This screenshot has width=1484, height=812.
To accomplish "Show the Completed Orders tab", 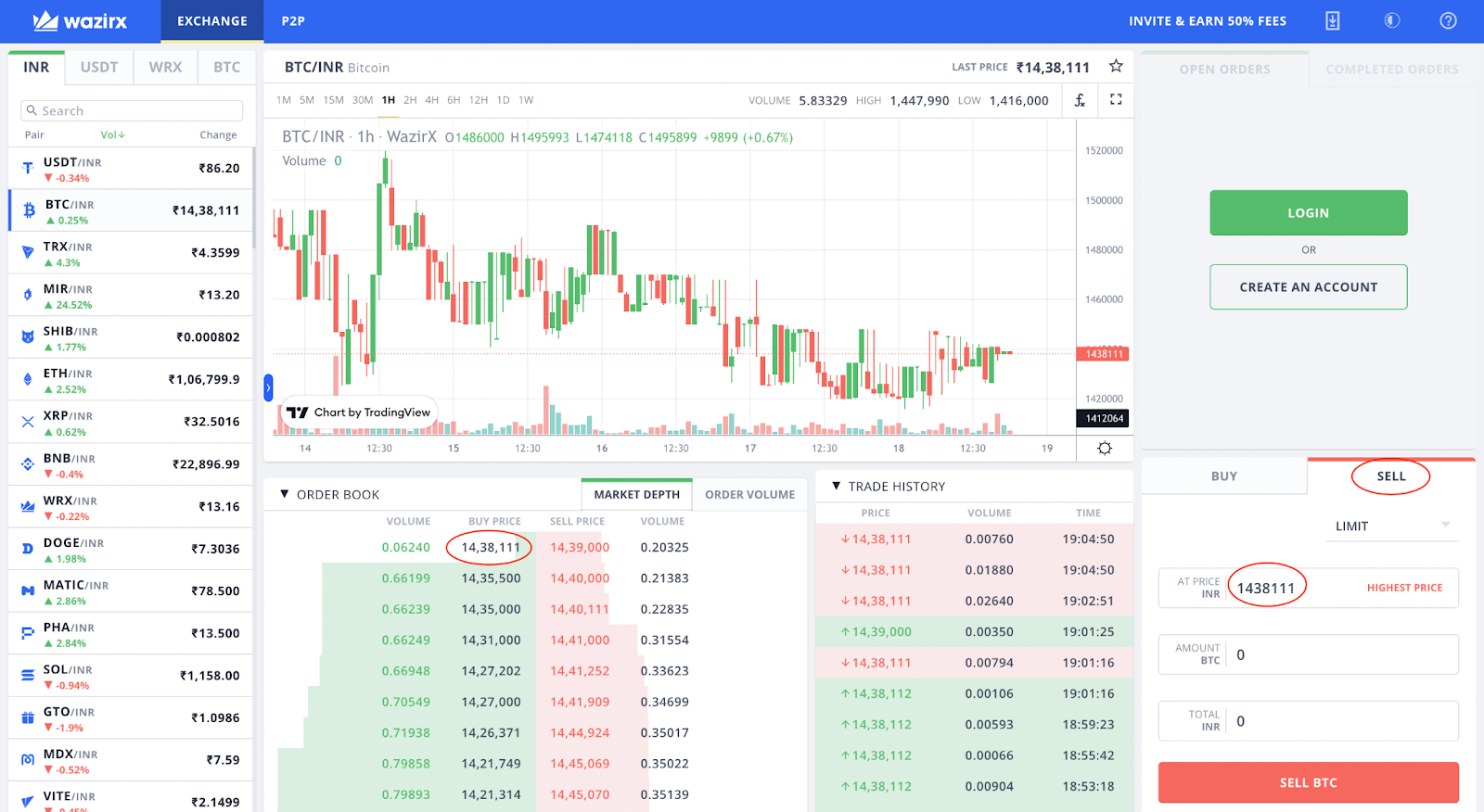I will (1392, 70).
